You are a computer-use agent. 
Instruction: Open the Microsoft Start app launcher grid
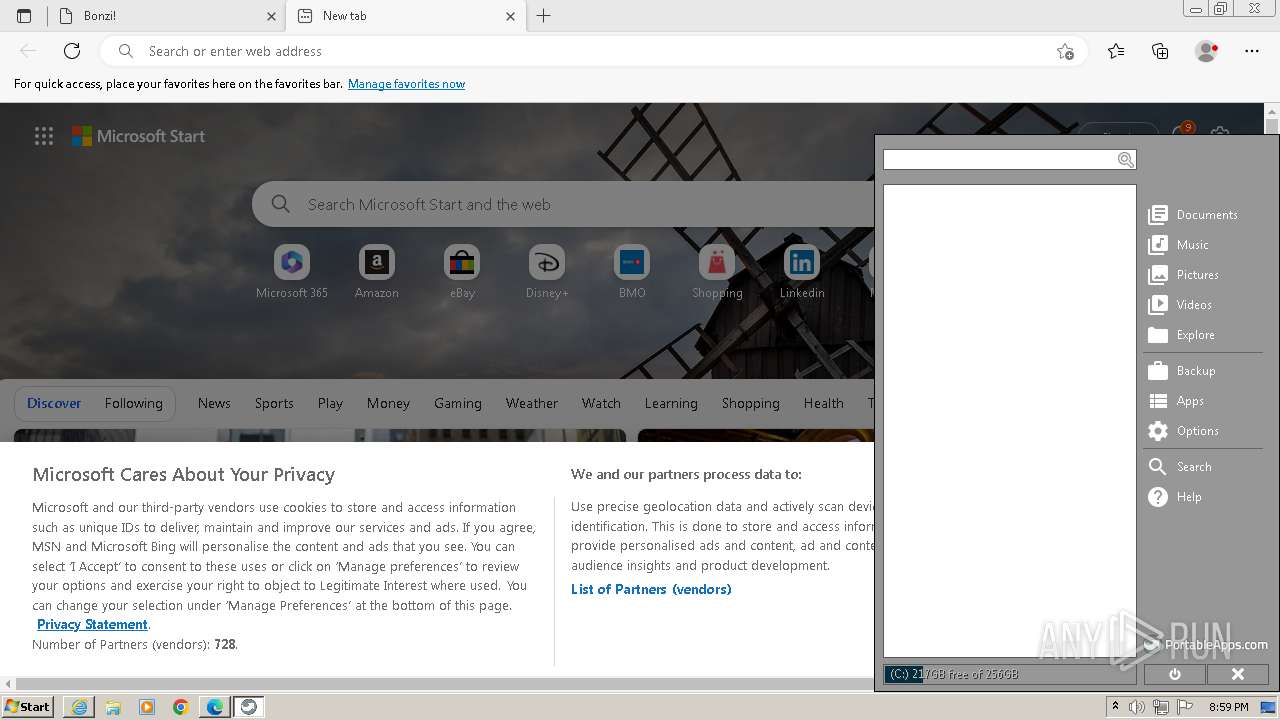point(44,137)
